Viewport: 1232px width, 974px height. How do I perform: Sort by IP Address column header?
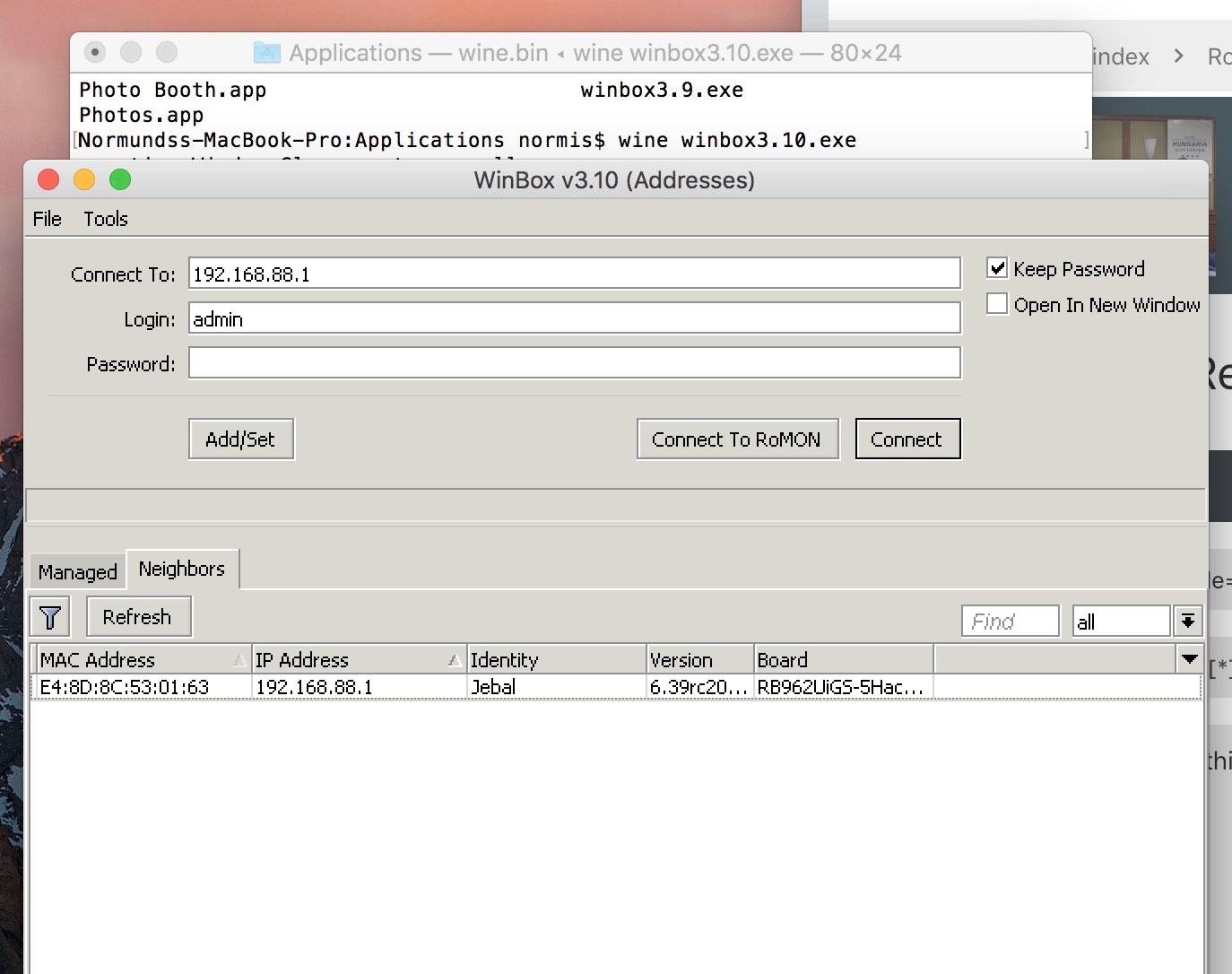tap(360, 660)
